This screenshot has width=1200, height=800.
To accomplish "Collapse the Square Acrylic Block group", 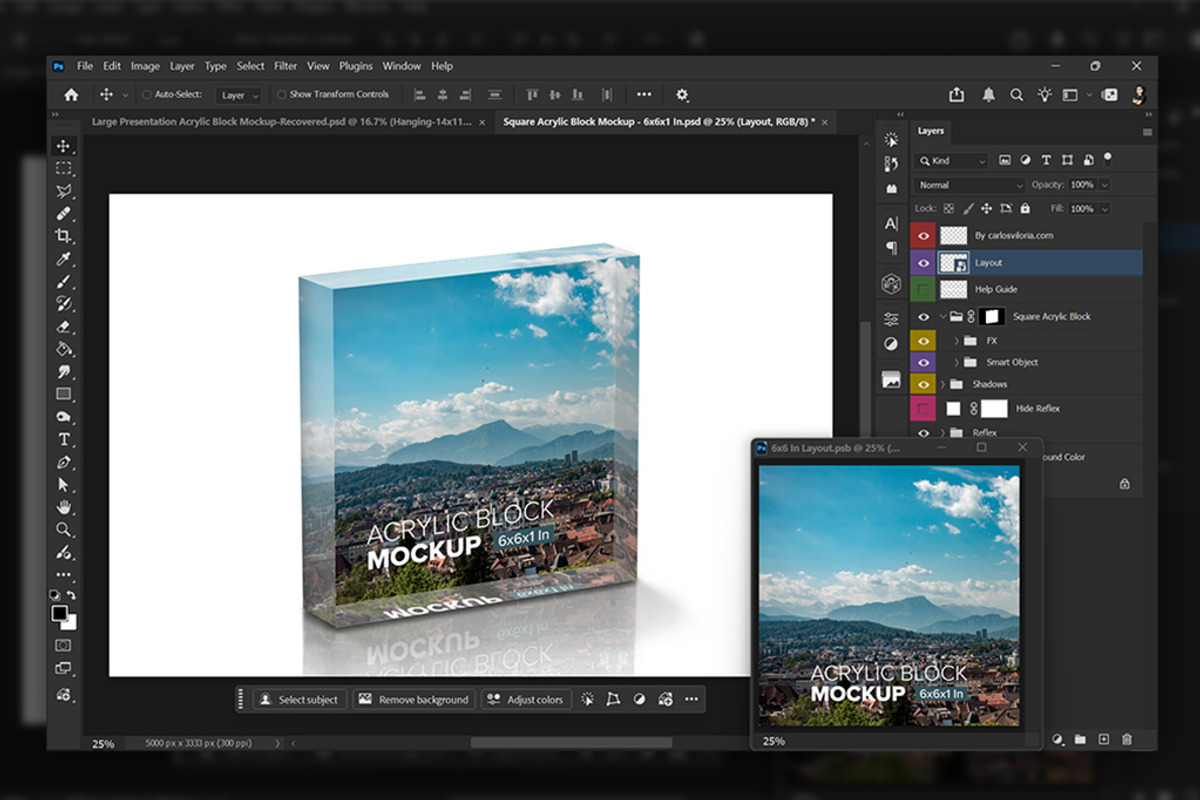I will (x=942, y=317).
